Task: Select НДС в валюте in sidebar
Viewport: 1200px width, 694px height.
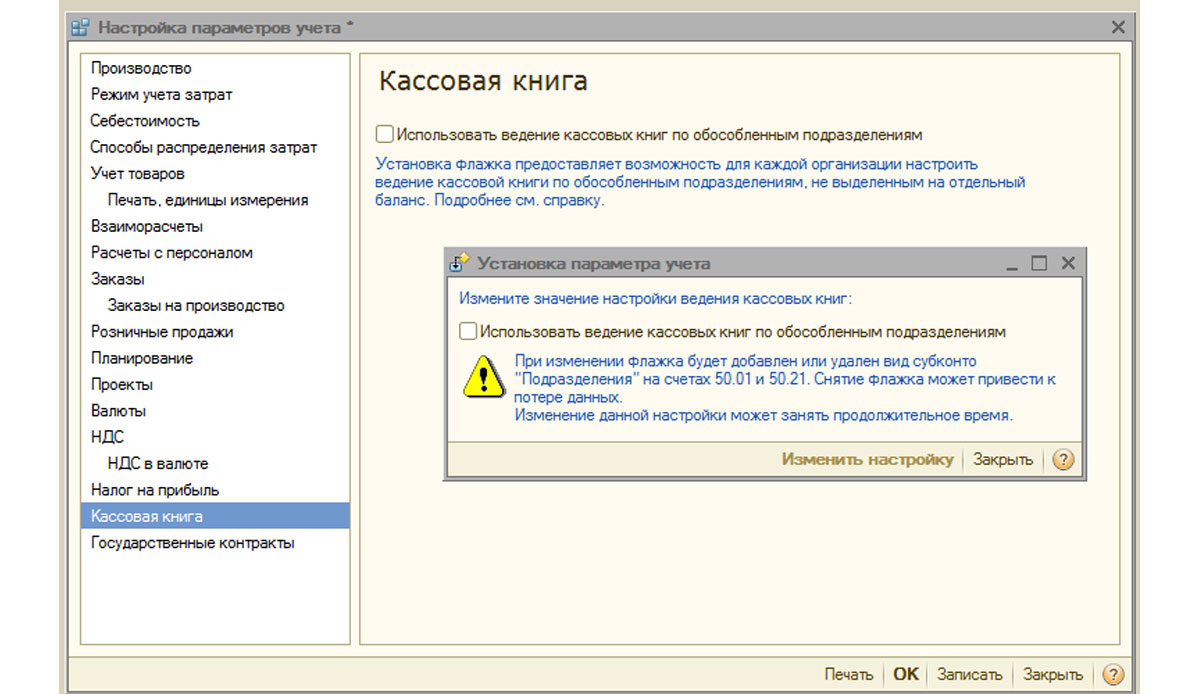Action: coord(158,463)
